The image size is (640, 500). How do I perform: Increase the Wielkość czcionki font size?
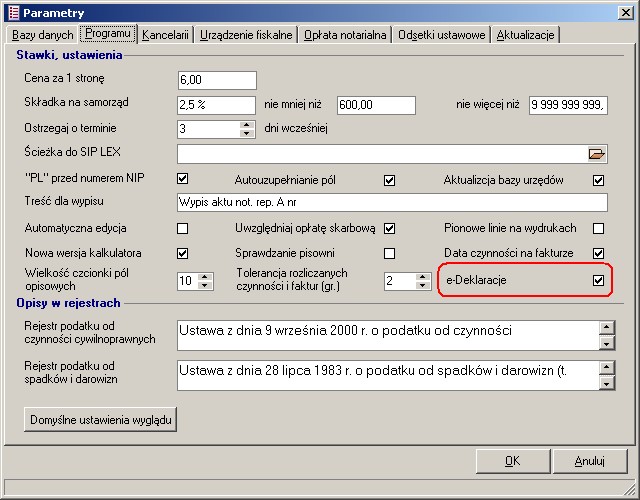[x=206, y=277]
